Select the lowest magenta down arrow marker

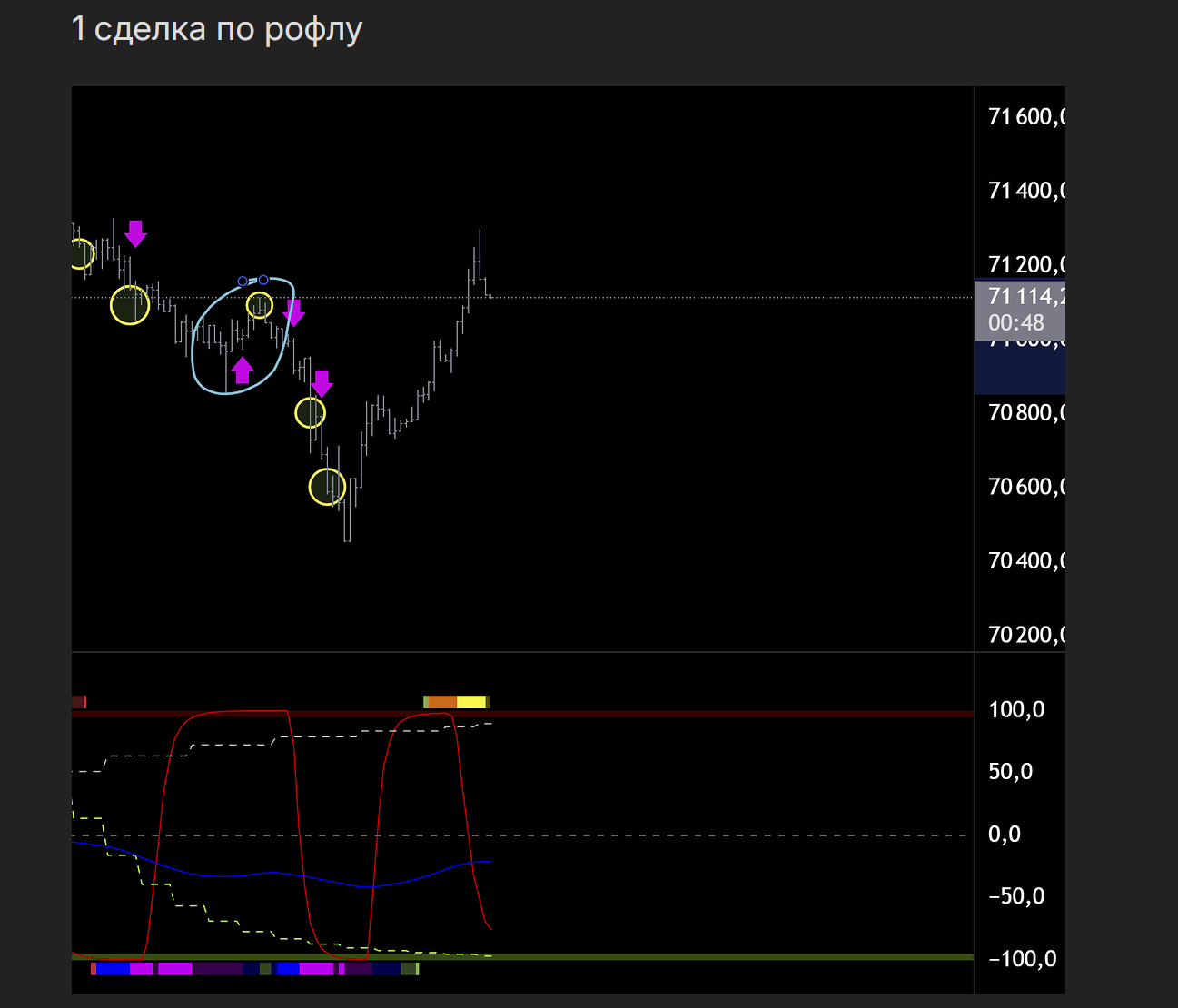click(x=322, y=383)
